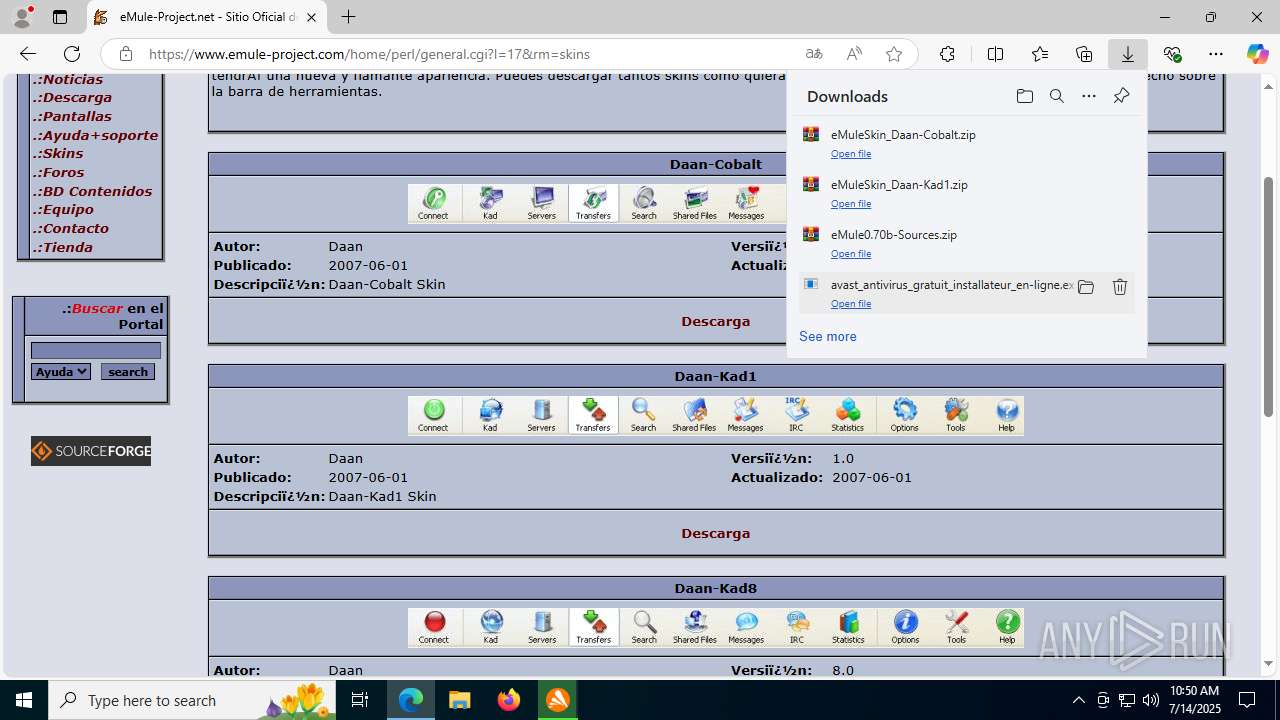Click the portal search button

tap(128, 372)
